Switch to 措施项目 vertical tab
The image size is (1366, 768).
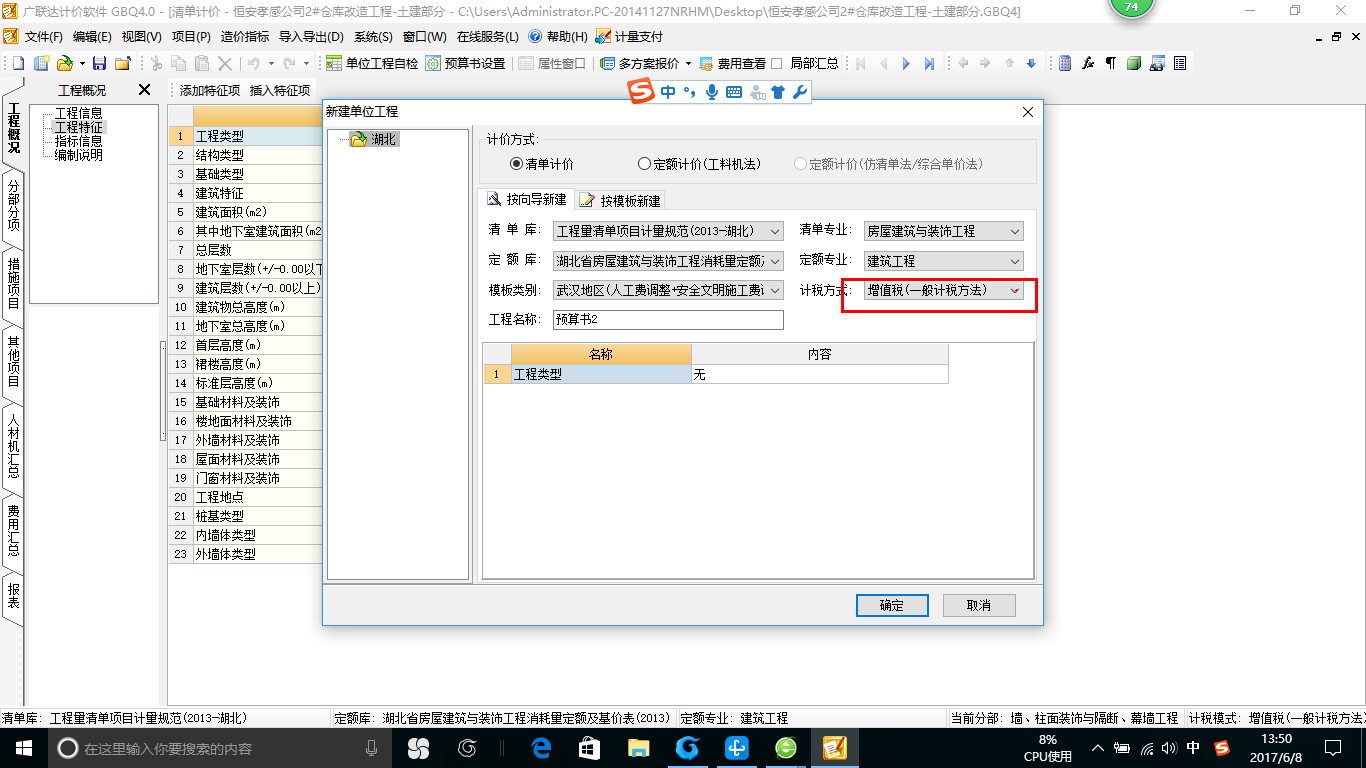click(13, 282)
